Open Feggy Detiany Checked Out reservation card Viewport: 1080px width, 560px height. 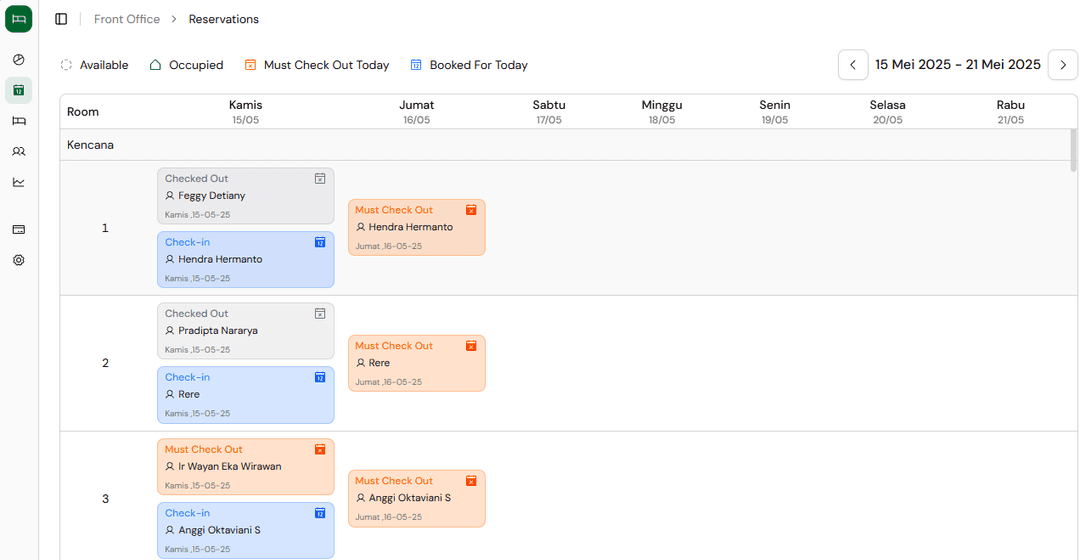coord(246,196)
